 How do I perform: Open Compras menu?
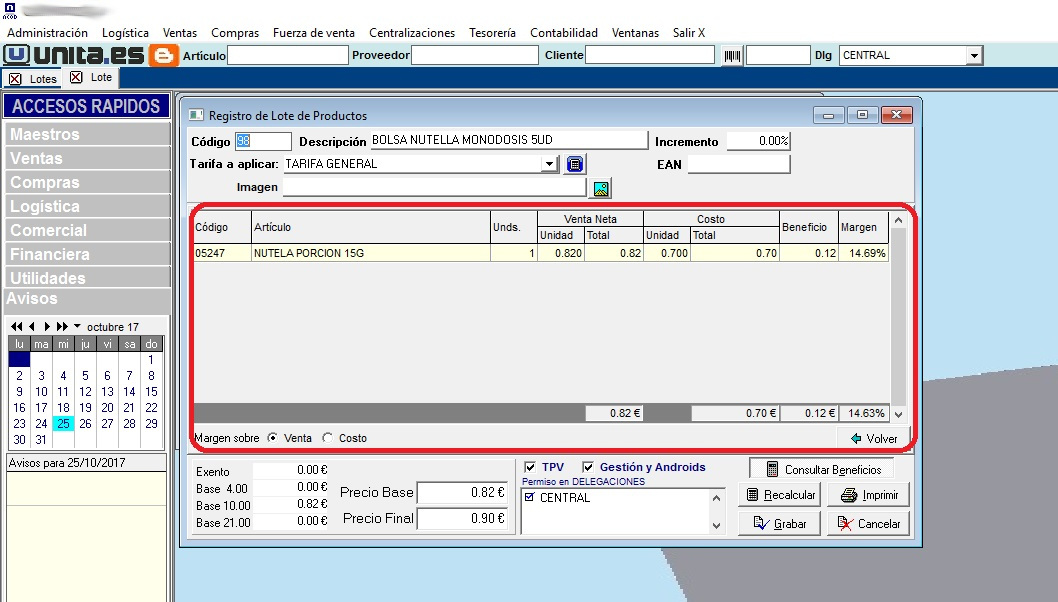pos(235,32)
